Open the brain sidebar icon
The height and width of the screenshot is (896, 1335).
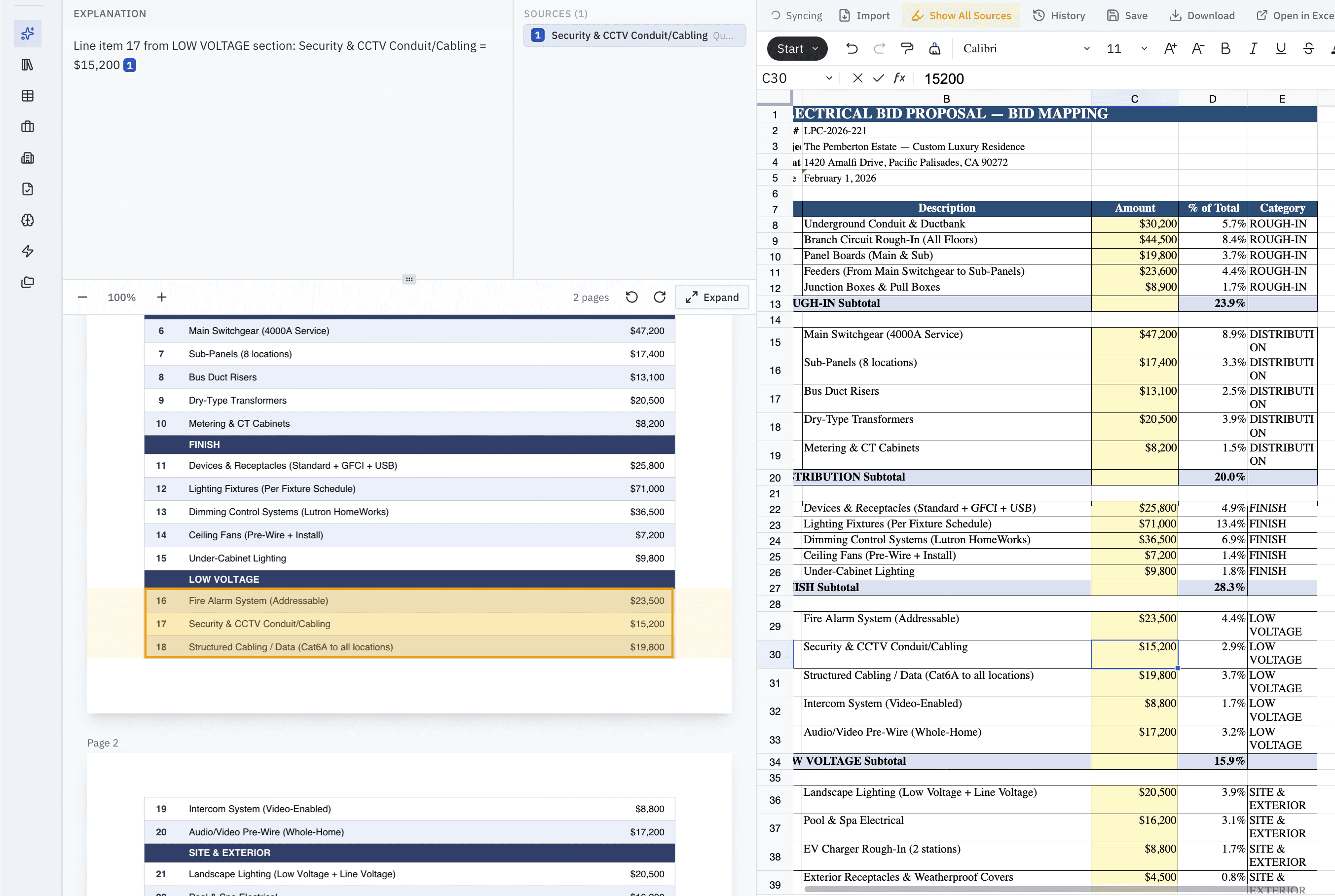tap(28, 220)
